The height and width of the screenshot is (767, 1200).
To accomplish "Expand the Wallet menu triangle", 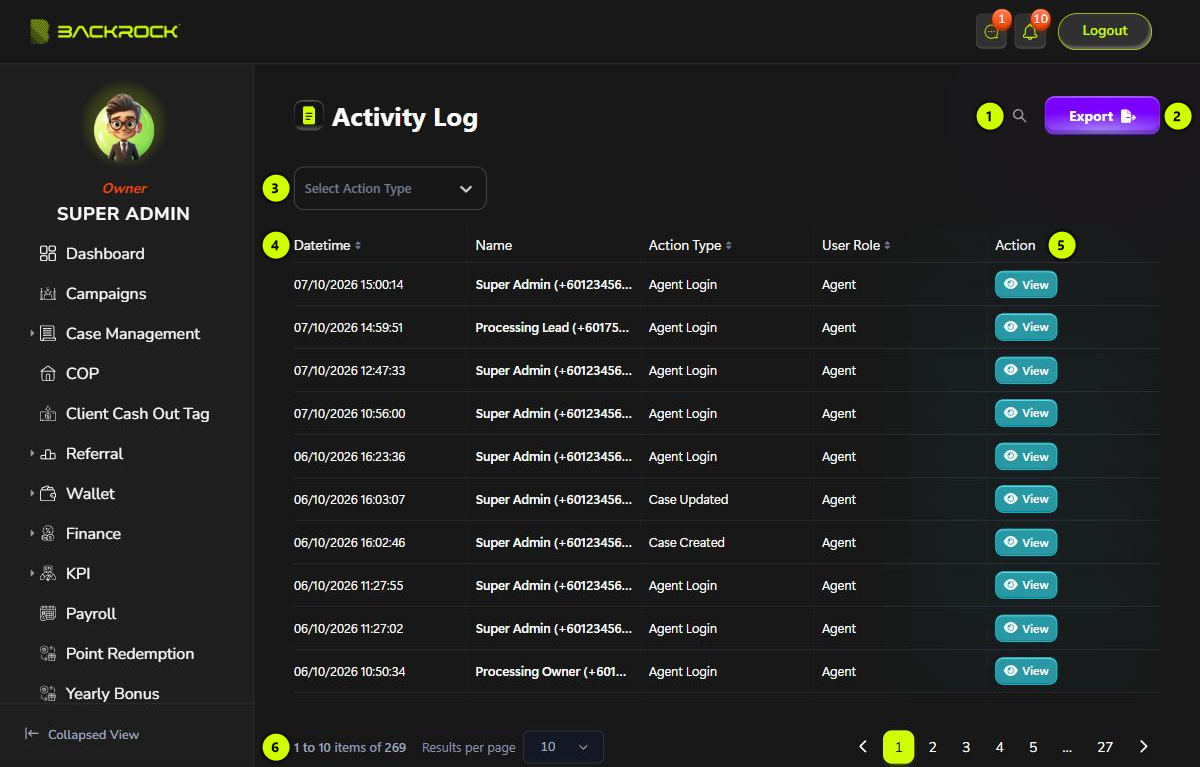I will (x=32, y=494).
